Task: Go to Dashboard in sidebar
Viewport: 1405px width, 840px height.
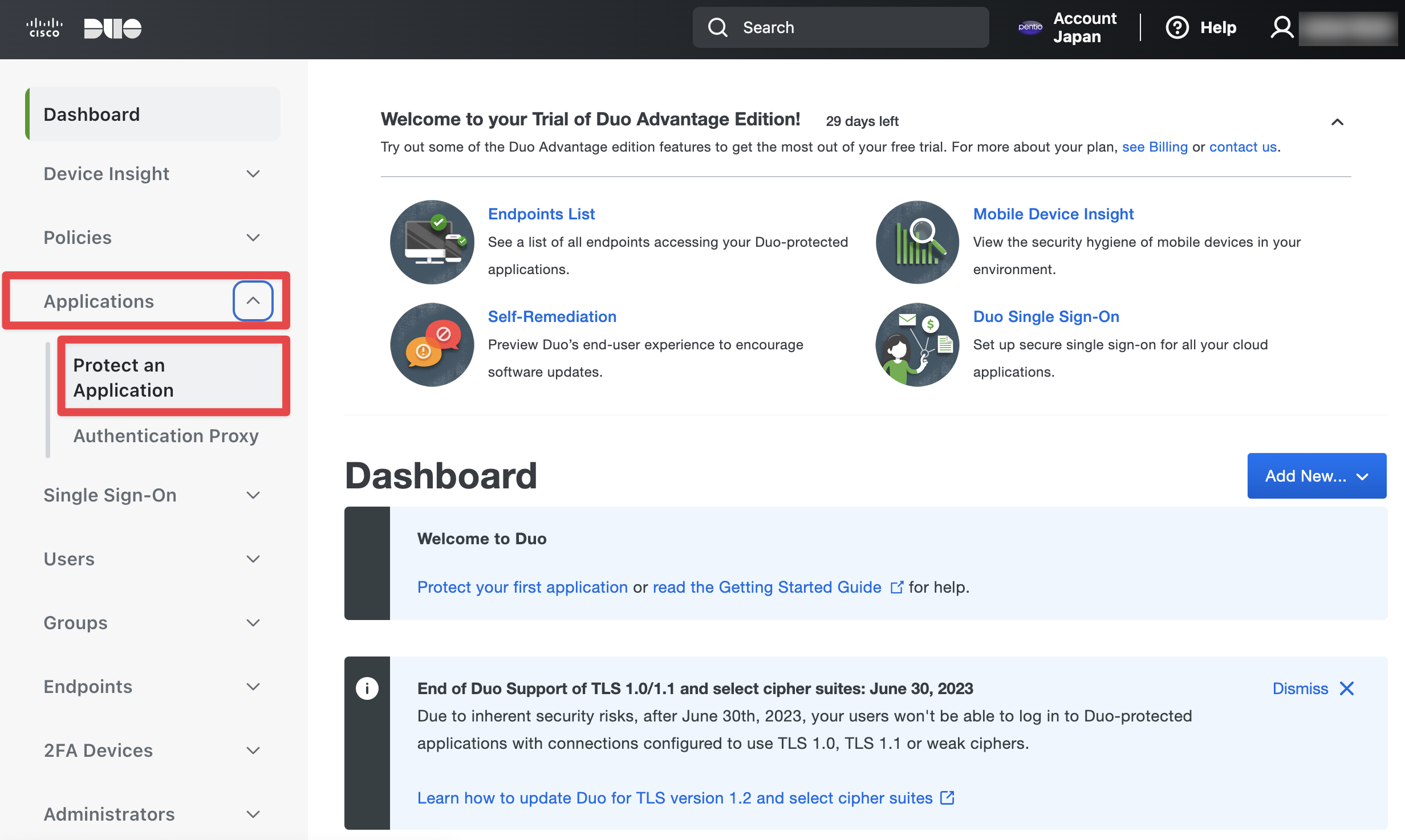Action: click(153, 114)
